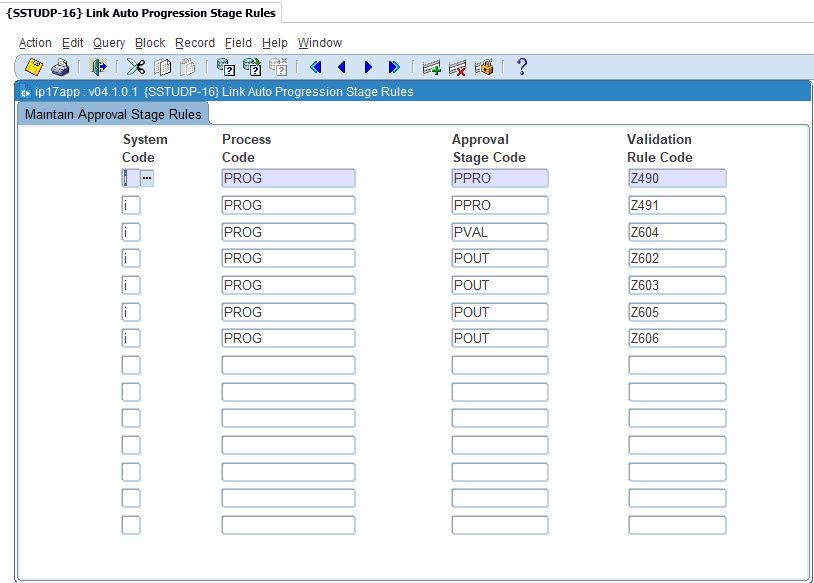
Task: Open Help with question mark icon
Action: click(x=521, y=67)
